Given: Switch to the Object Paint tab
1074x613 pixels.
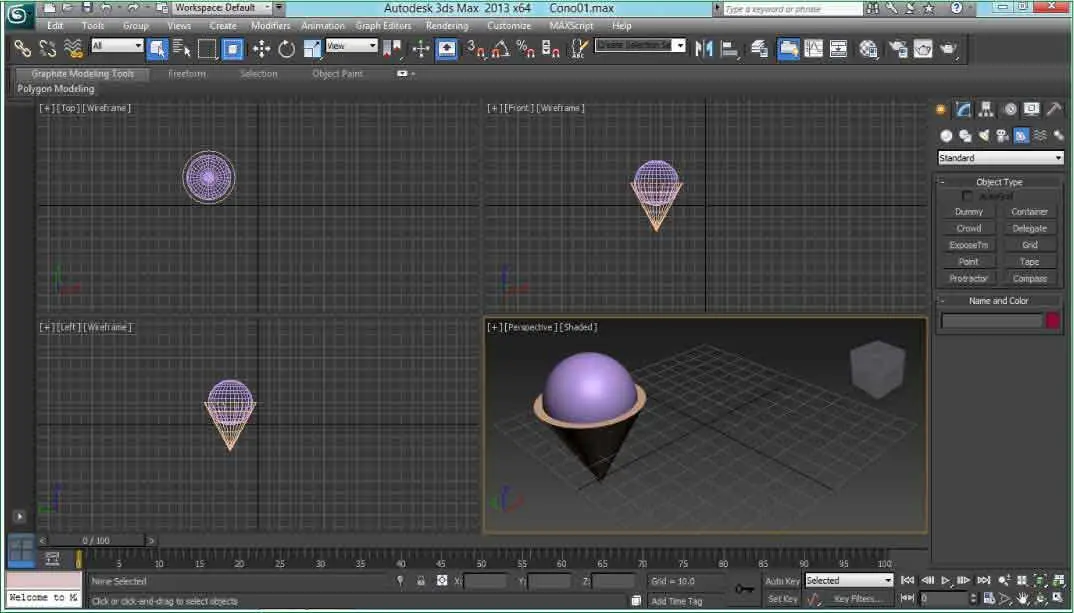Looking at the screenshot, I should pos(337,73).
